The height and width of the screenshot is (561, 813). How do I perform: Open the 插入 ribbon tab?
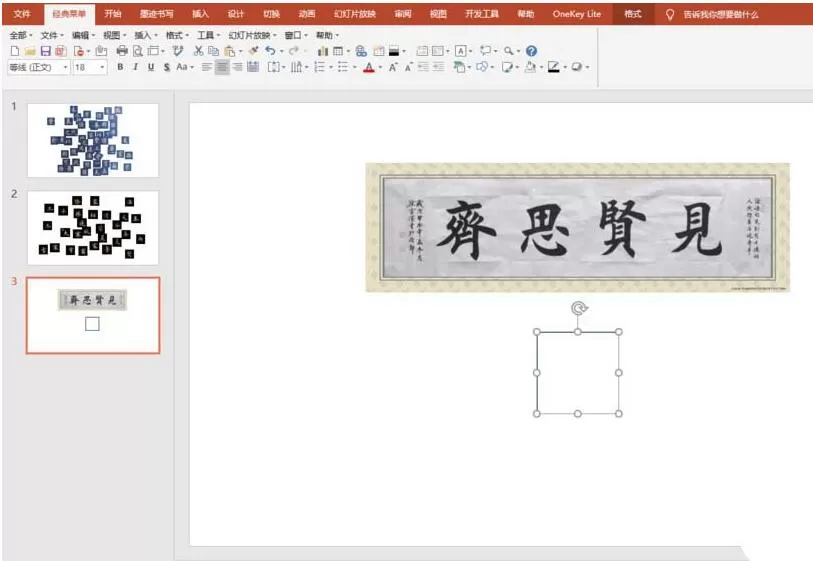pyautogui.click(x=200, y=13)
